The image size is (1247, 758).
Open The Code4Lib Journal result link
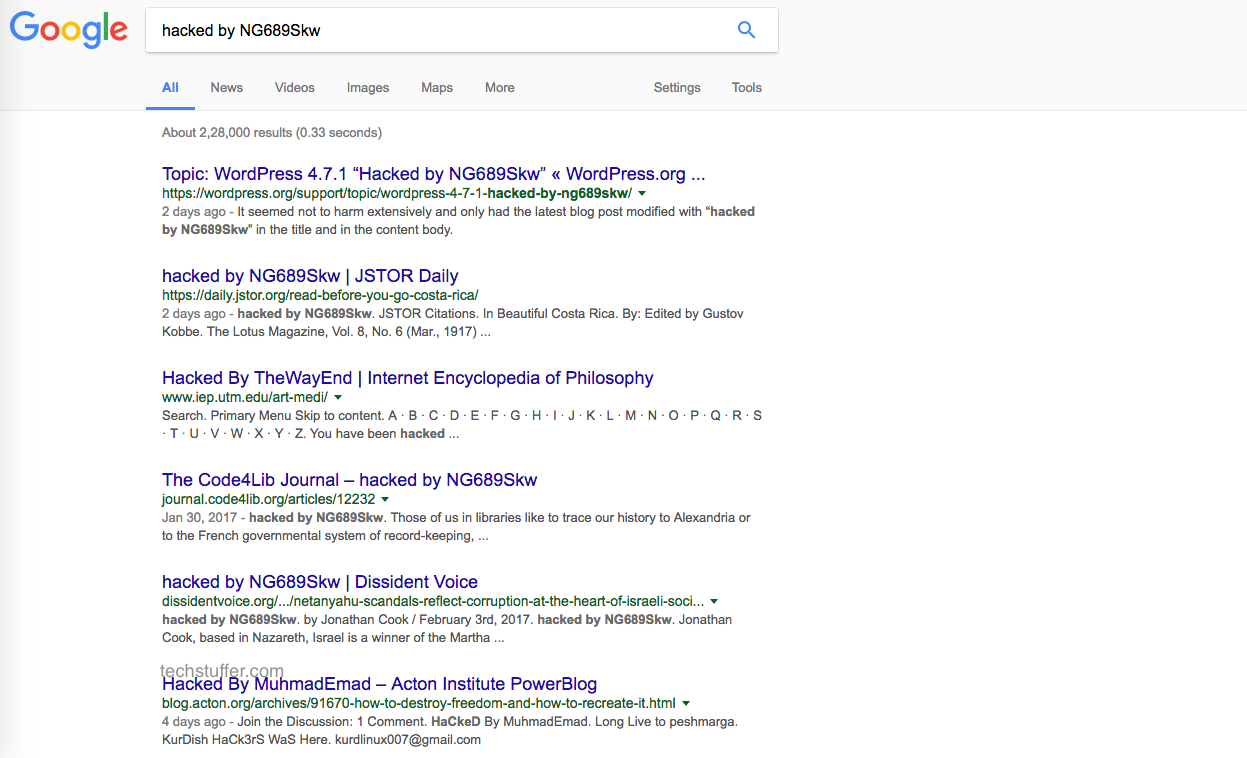[x=350, y=480]
